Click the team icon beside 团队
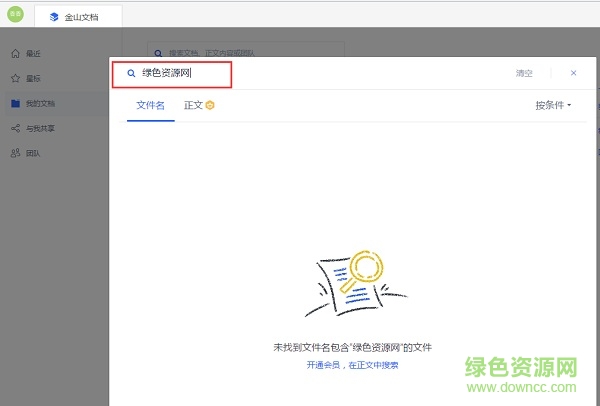 [x=15, y=153]
